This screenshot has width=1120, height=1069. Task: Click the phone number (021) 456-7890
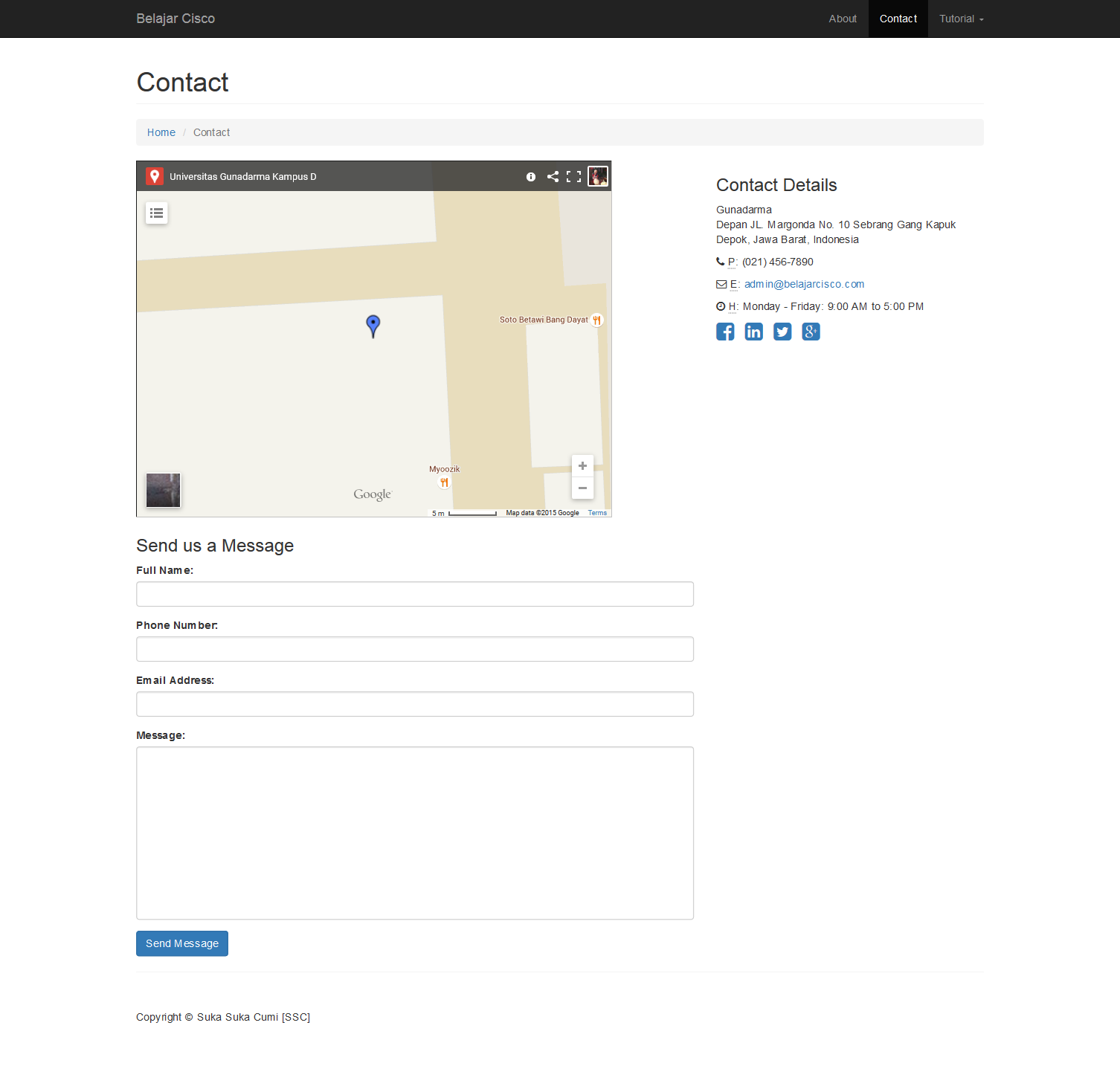pos(778,262)
